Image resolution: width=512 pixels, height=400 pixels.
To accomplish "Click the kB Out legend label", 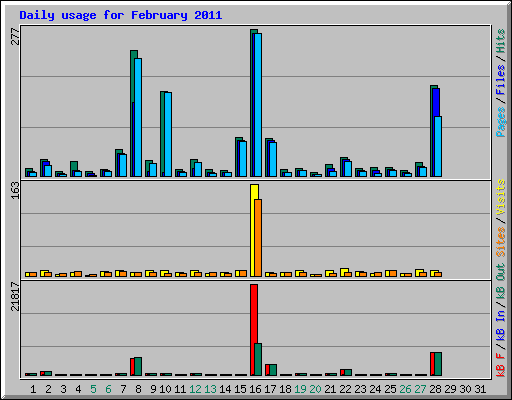I will [x=501, y=282].
